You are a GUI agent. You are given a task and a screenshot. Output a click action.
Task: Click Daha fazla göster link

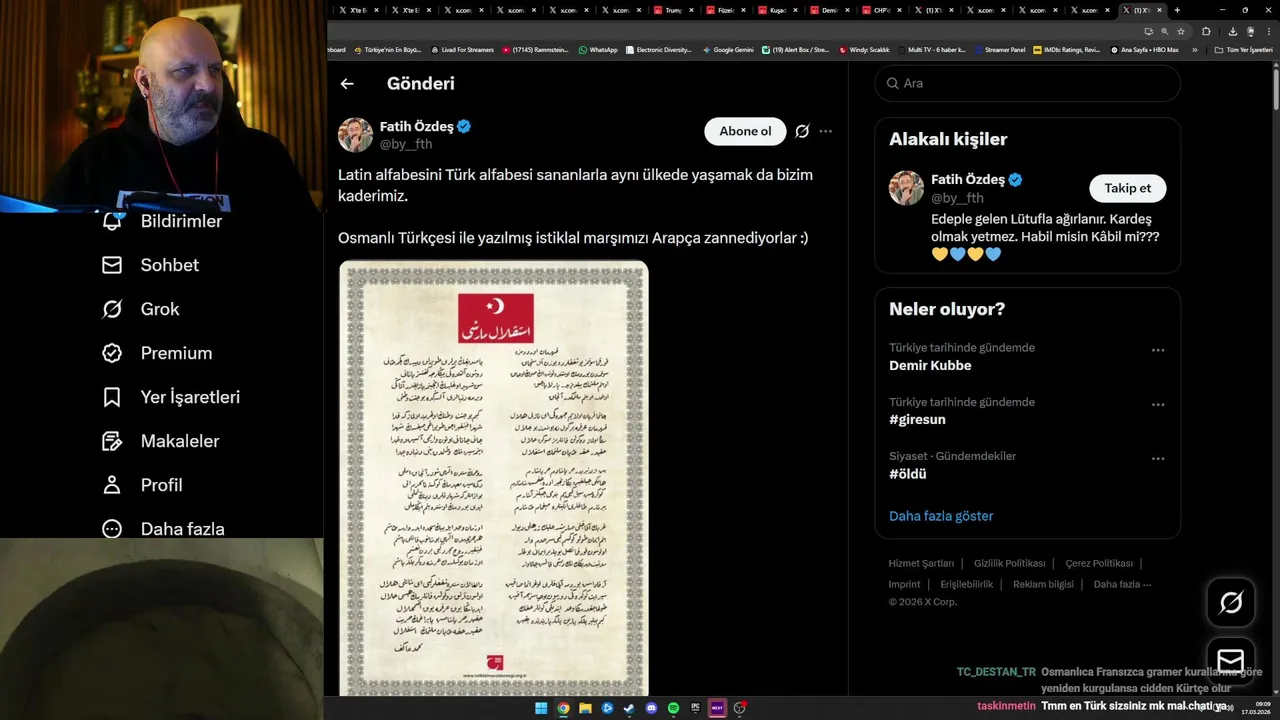[x=941, y=516]
